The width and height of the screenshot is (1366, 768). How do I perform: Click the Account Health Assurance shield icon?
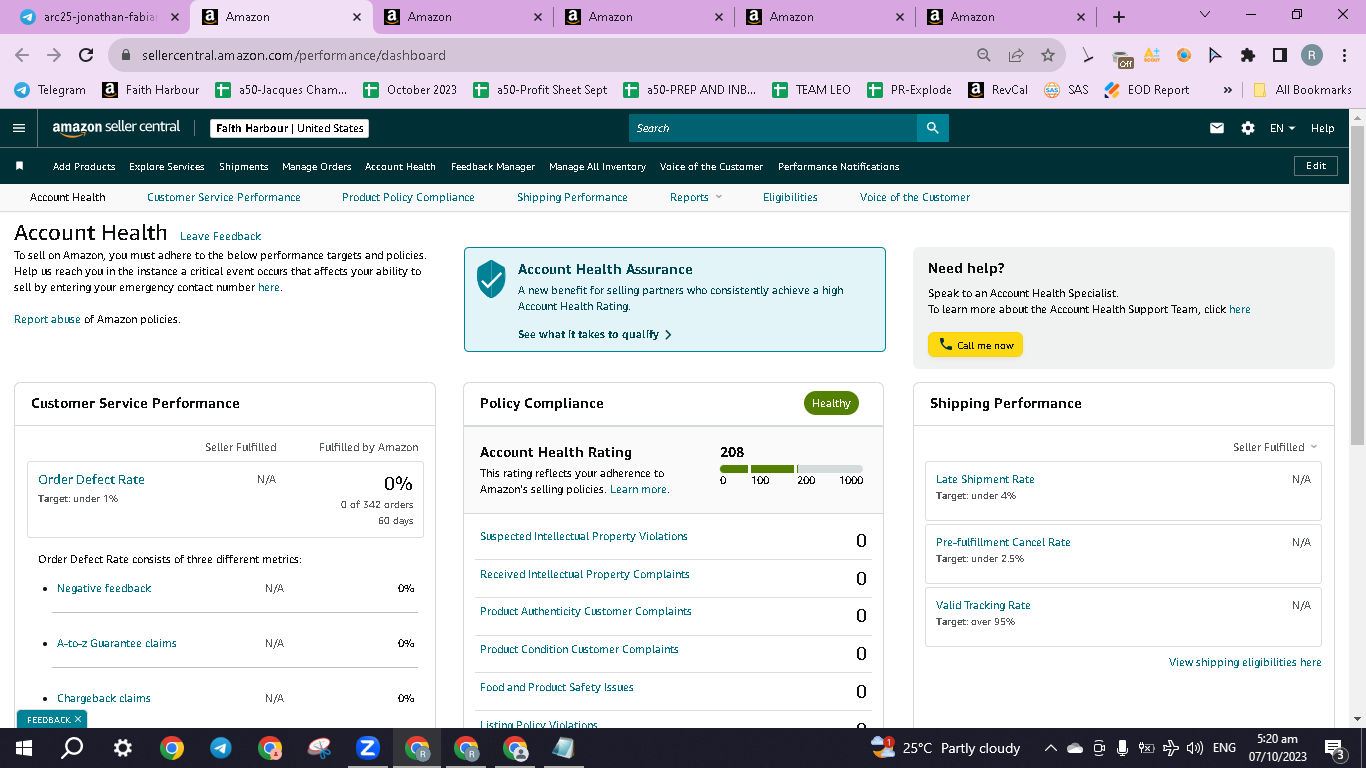(x=491, y=279)
